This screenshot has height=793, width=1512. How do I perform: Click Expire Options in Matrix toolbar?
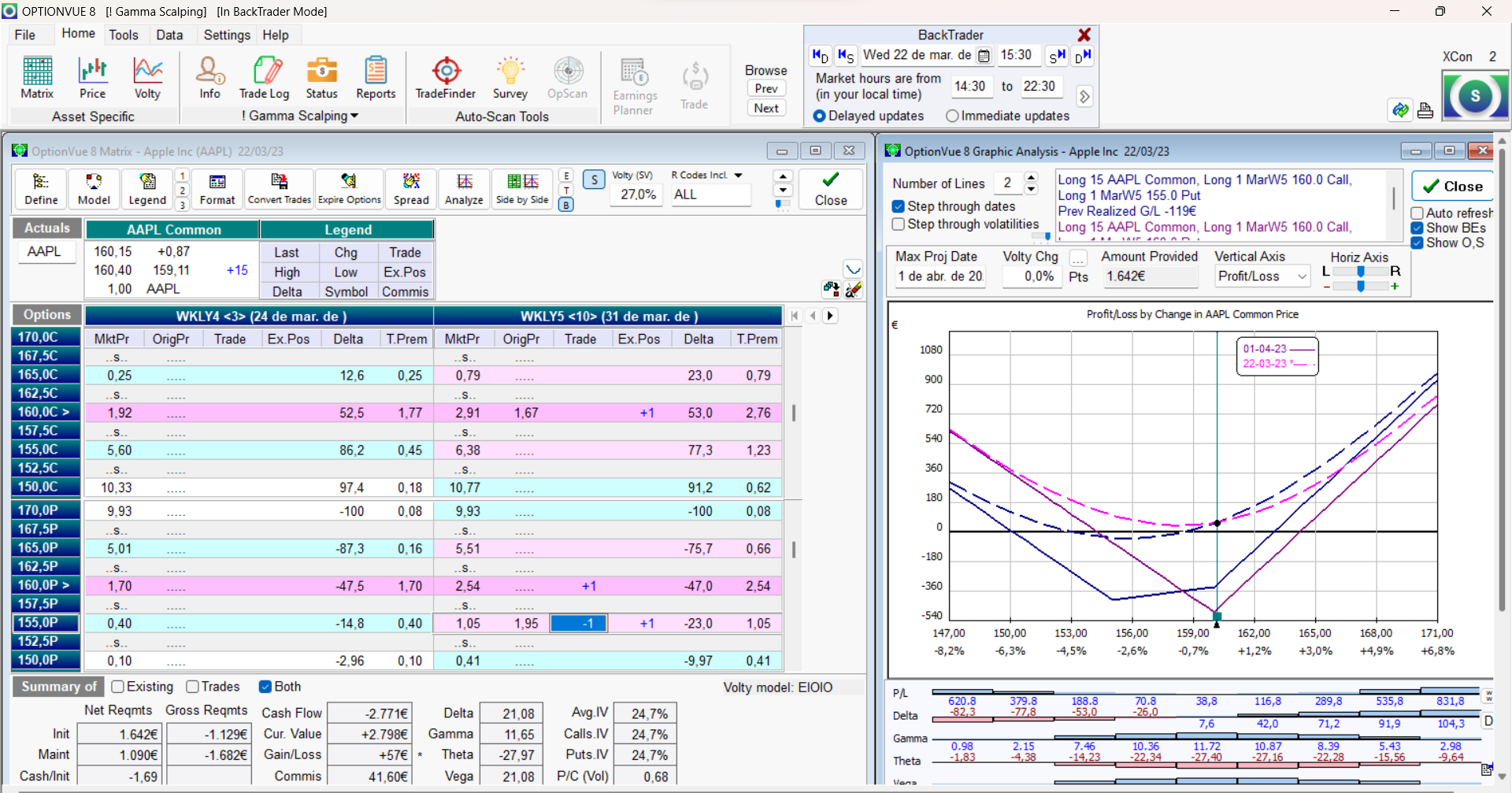350,190
